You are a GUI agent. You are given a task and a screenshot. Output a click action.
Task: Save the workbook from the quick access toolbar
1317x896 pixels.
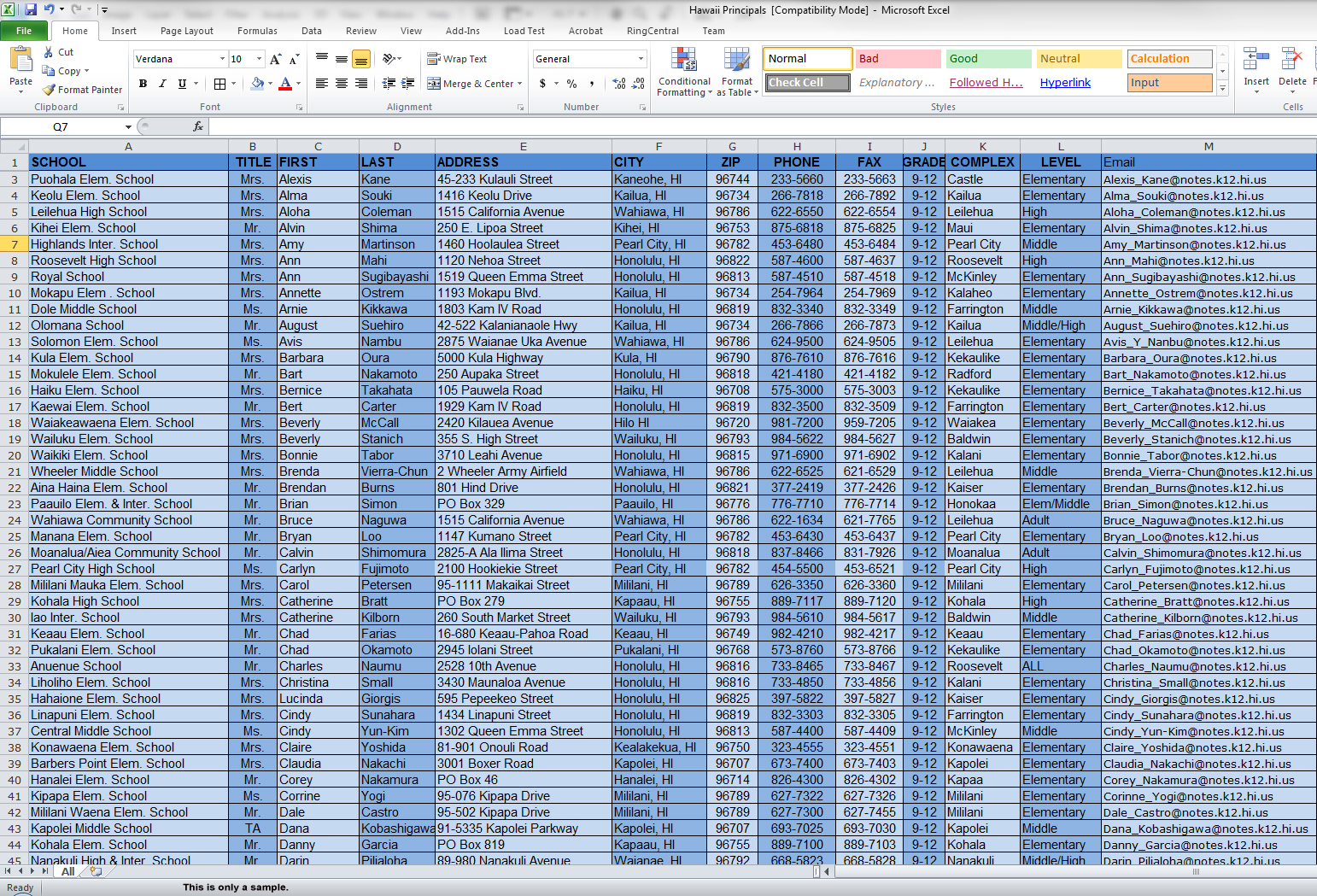(x=31, y=9)
